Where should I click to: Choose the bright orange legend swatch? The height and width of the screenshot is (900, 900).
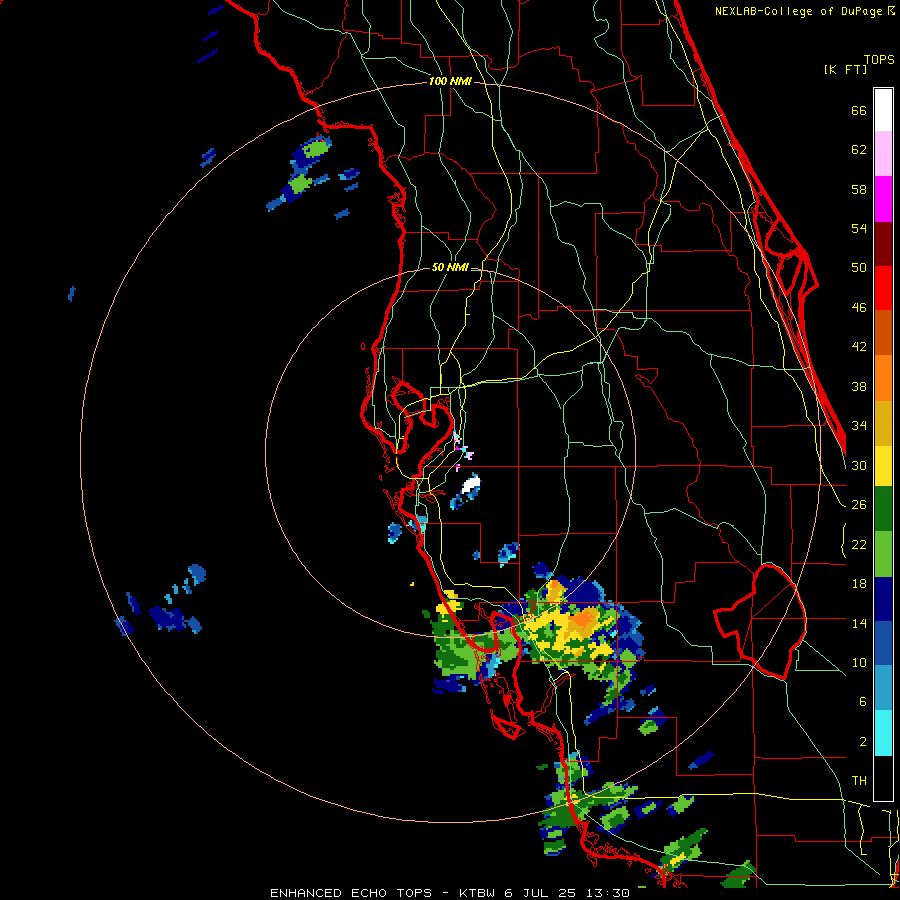(883, 378)
